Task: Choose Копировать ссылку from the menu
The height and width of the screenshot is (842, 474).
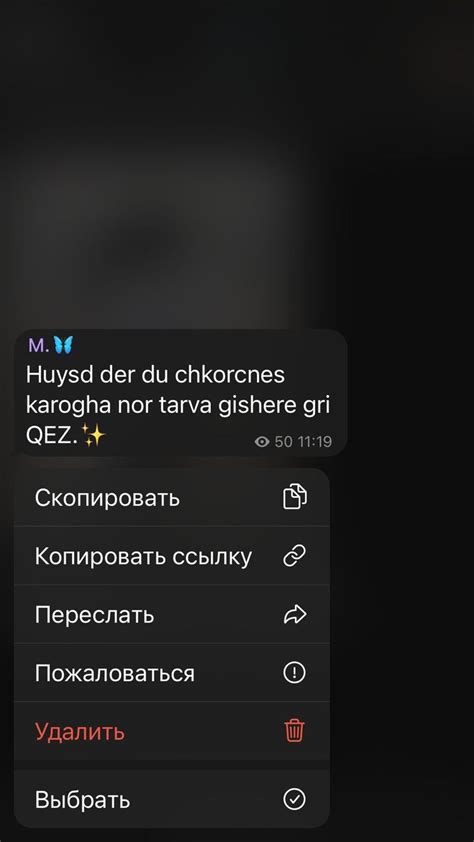Action: pos(172,556)
